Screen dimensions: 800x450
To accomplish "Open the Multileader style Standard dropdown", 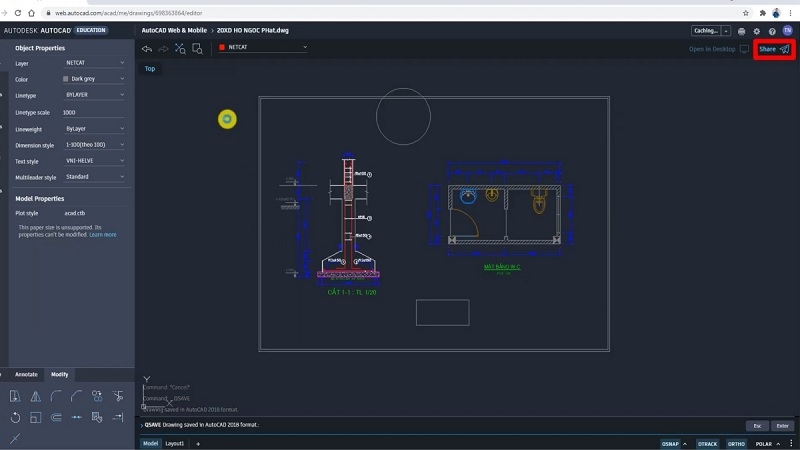I will click(x=94, y=177).
